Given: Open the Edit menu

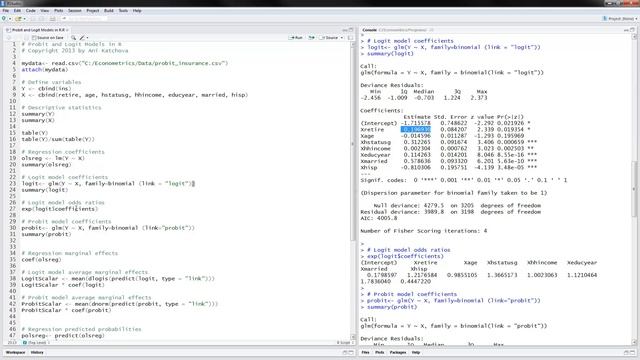Looking at the screenshot, I should click(17, 11).
